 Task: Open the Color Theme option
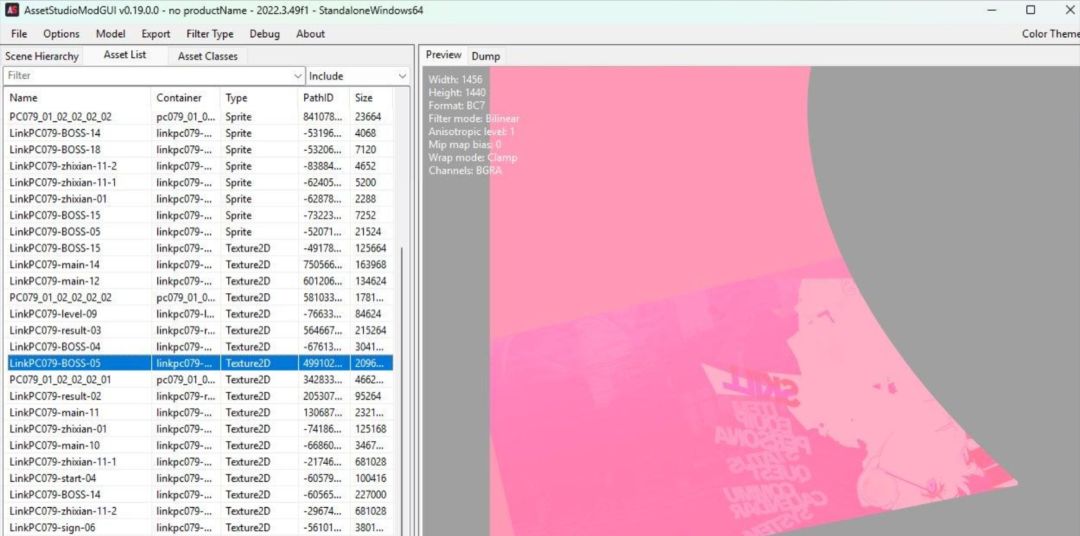(1050, 34)
